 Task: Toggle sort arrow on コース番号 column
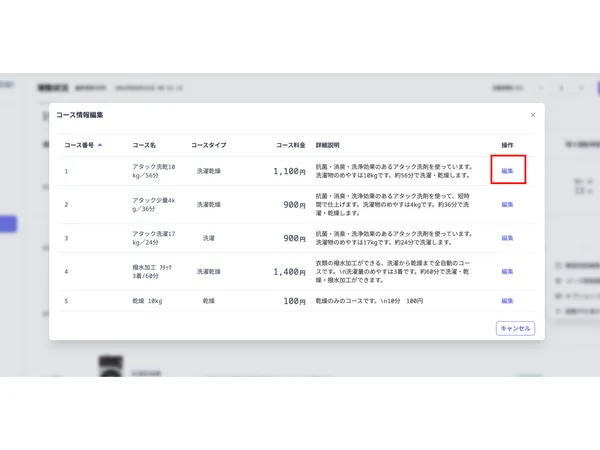tap(99, 145)
